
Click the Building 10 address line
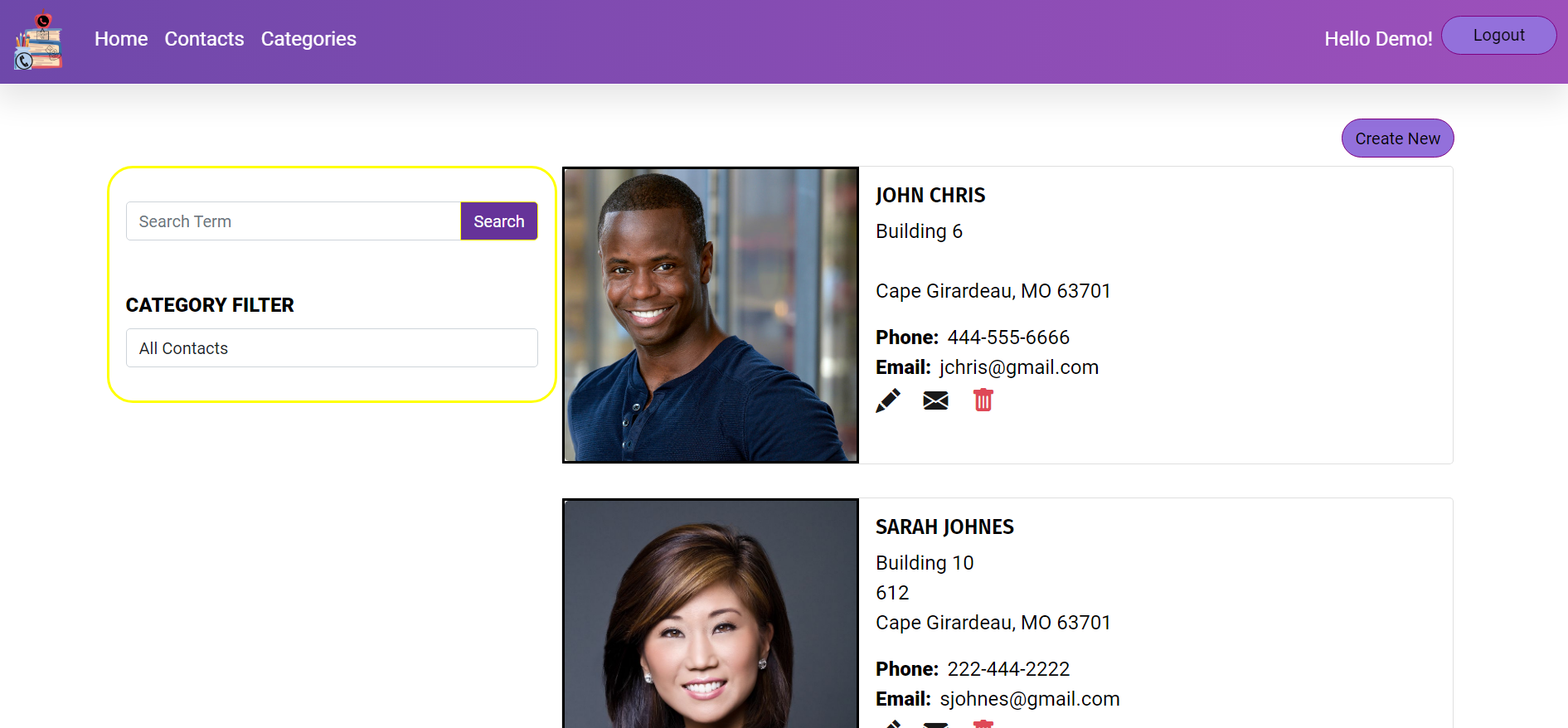925,563
